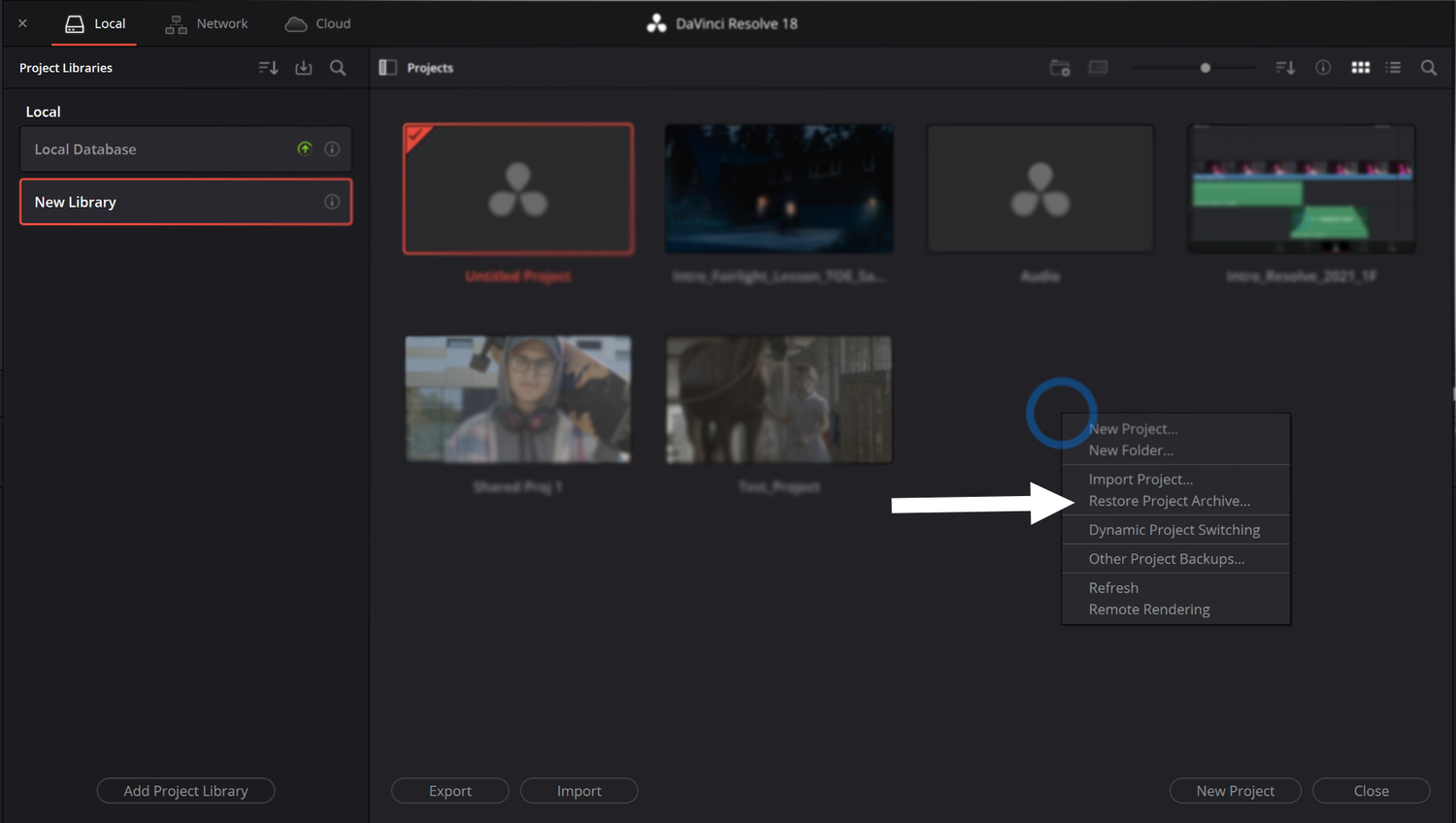Click the DaVinci Resolve logo in the title bar
1456x823 pixels.
click(x=656, y=22)
